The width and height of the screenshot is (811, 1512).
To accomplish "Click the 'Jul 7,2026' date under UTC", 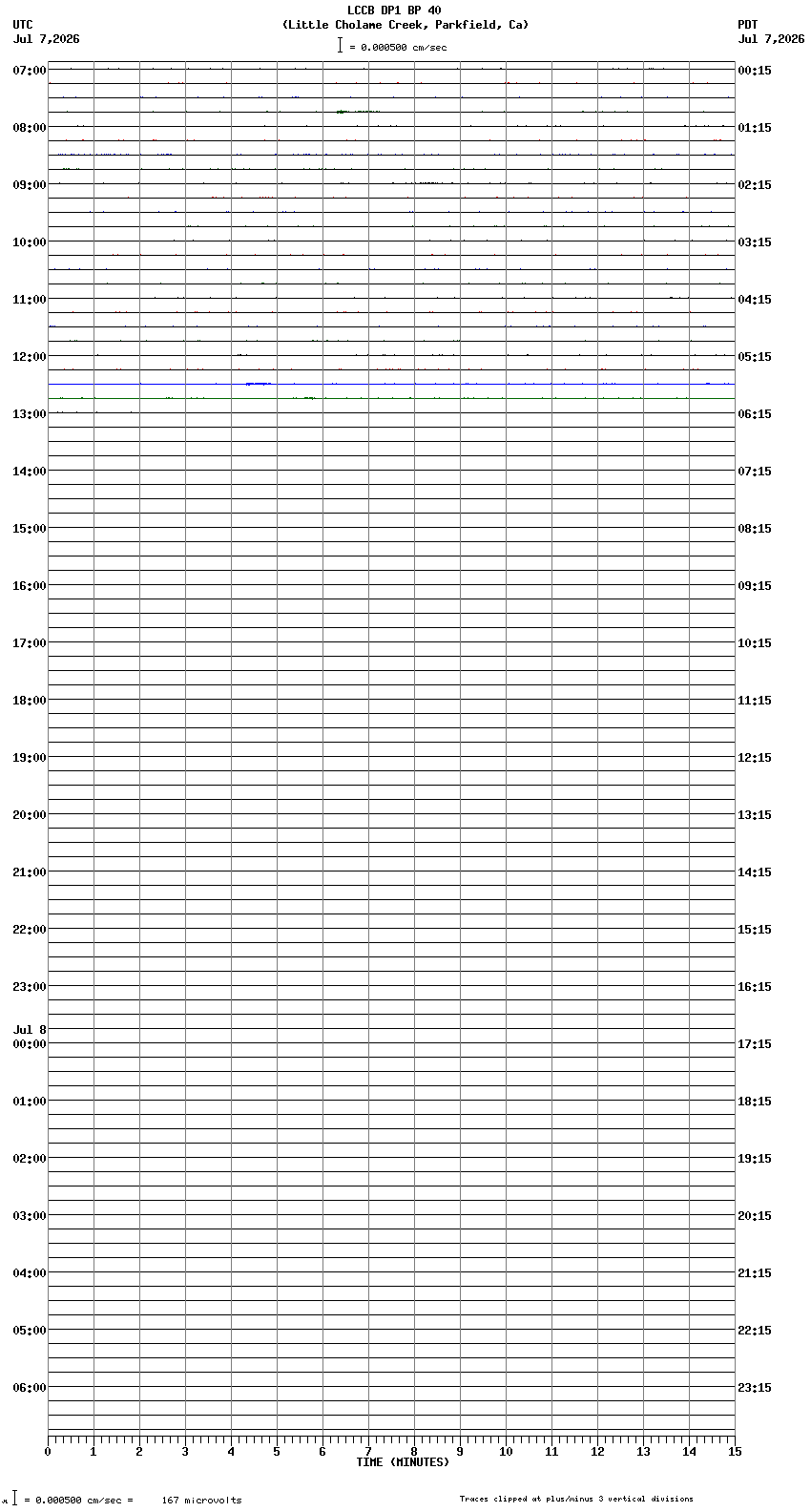I will click(47, 39).
